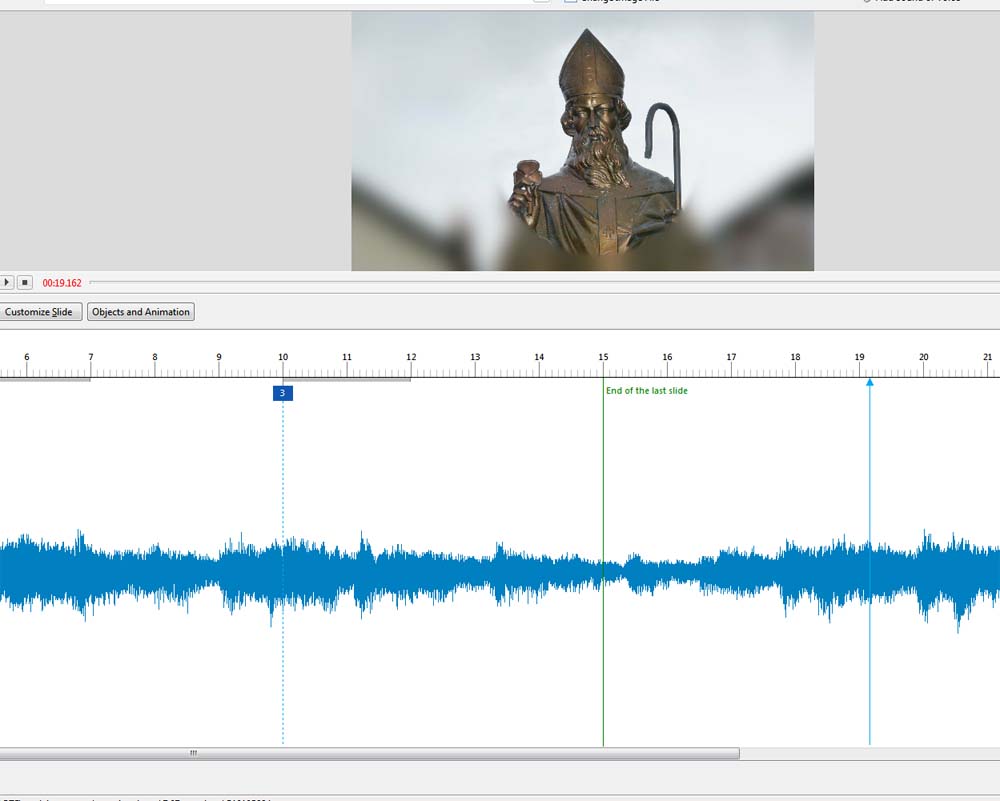
Task: Click ruler mark 8 on the timeline
Action: click(154, 357)
